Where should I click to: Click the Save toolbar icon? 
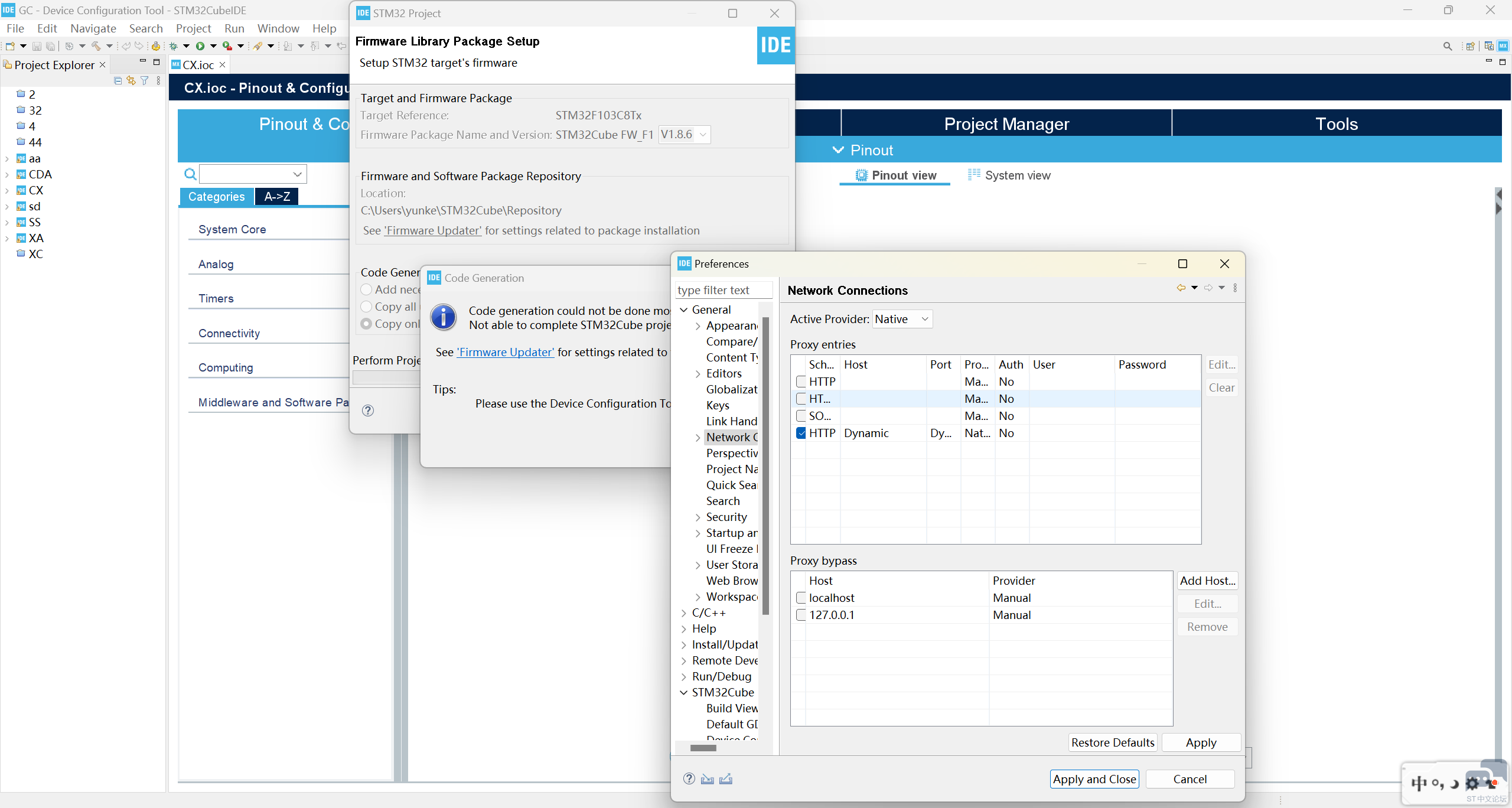coord(37,46)
